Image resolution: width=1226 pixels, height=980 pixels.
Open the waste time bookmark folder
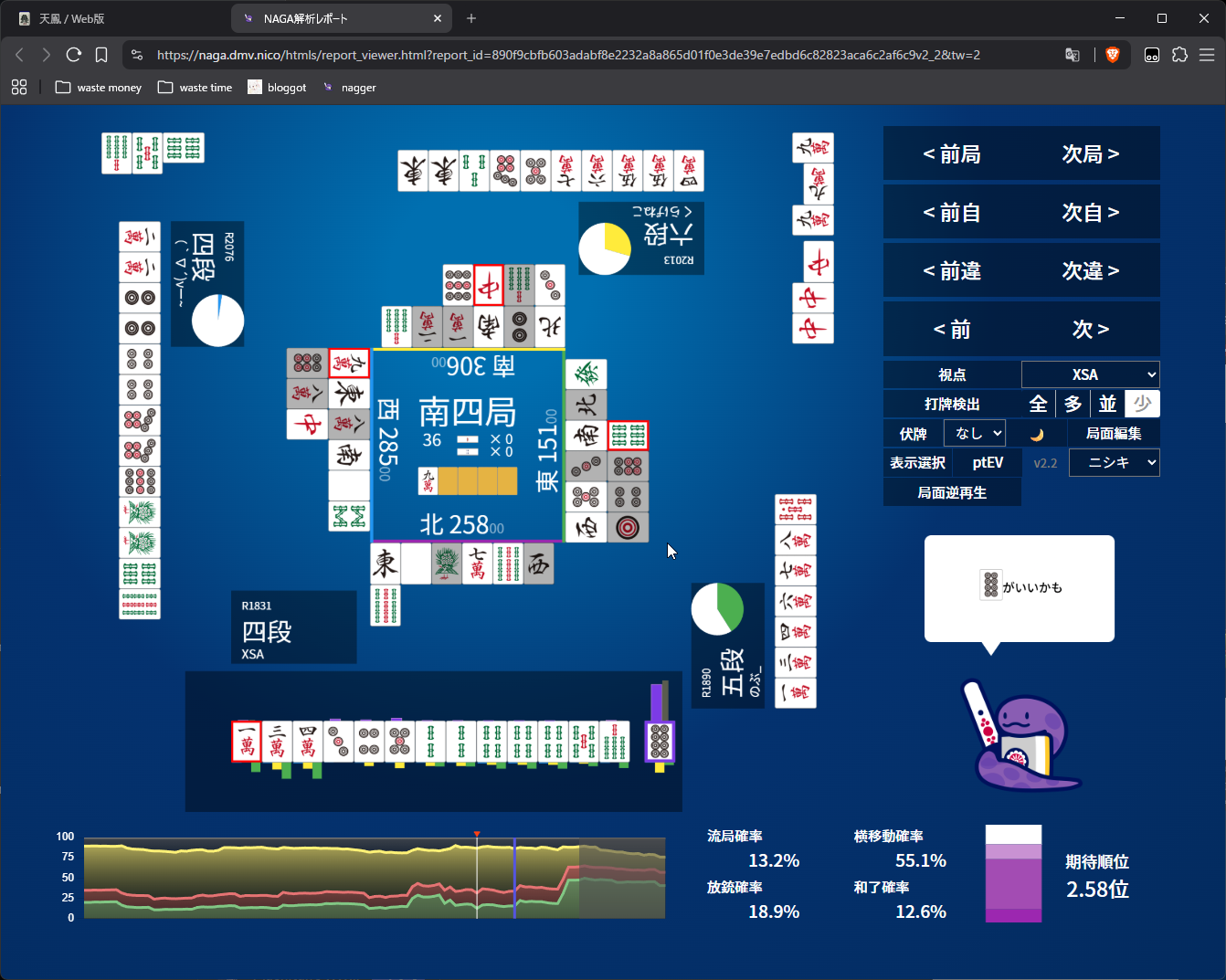click(195, 88)
